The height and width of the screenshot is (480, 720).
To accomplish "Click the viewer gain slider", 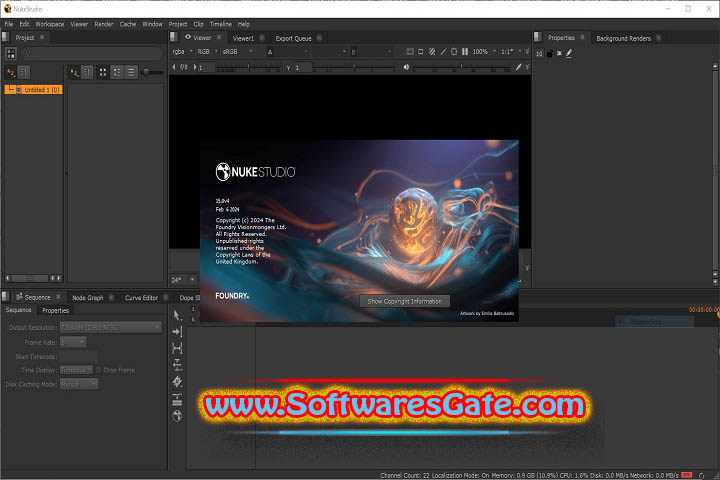I will 248,68.
